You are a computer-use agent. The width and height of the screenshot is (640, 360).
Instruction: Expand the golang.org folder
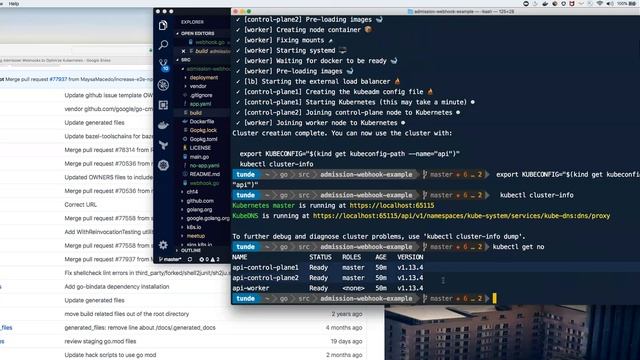click(199, 209)
